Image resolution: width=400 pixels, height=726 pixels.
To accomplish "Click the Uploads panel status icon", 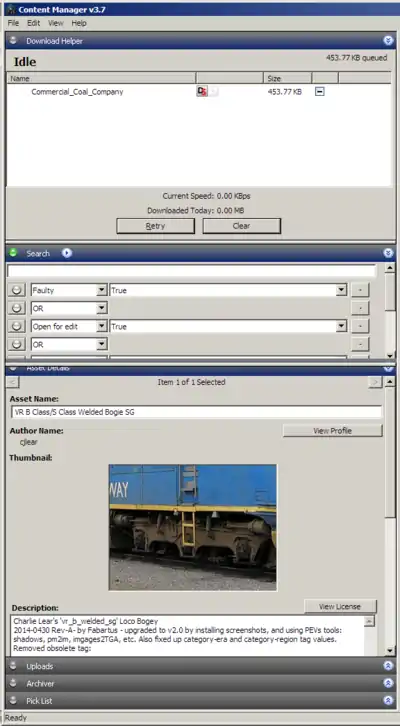I will [x=13, y=666].
